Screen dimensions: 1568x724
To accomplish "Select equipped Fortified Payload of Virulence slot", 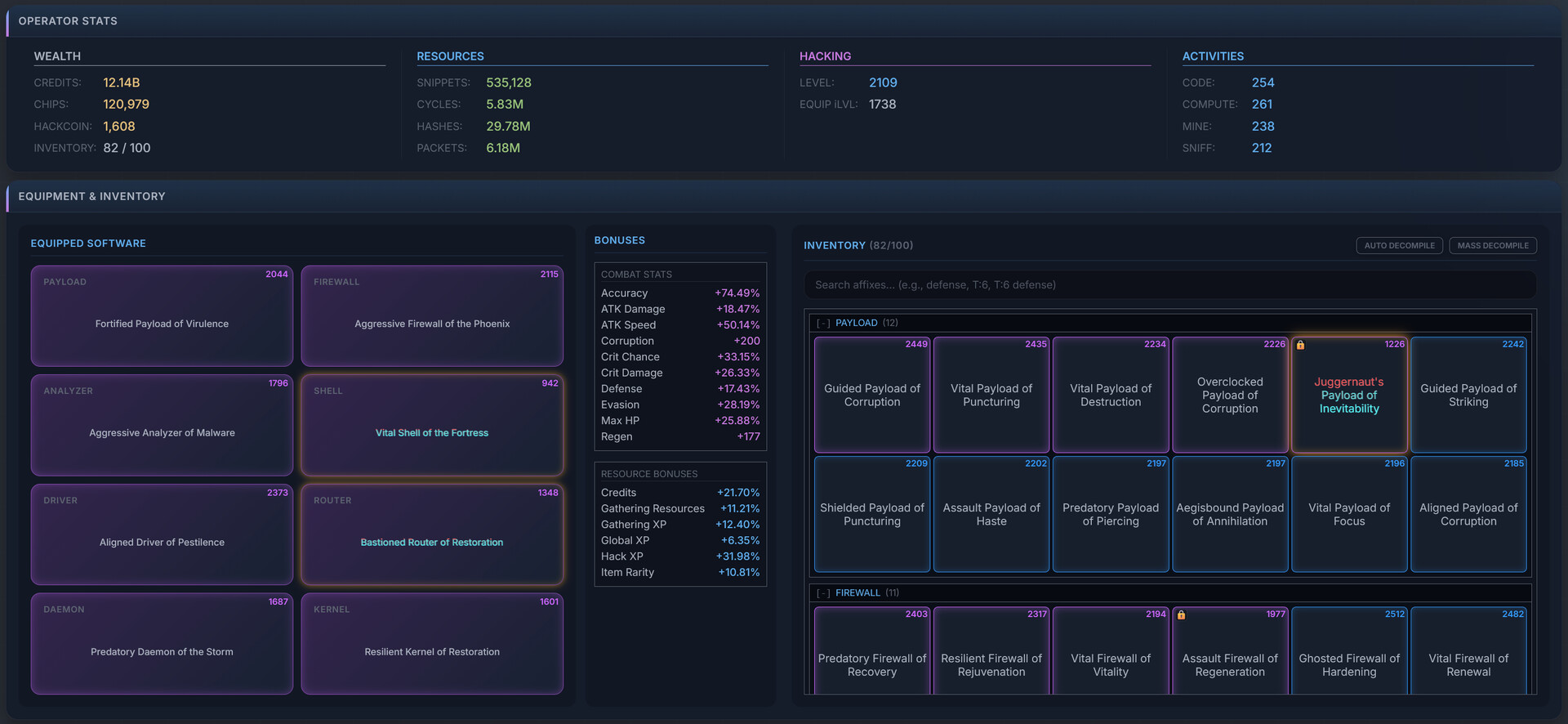I will click(x=162, y=316).
